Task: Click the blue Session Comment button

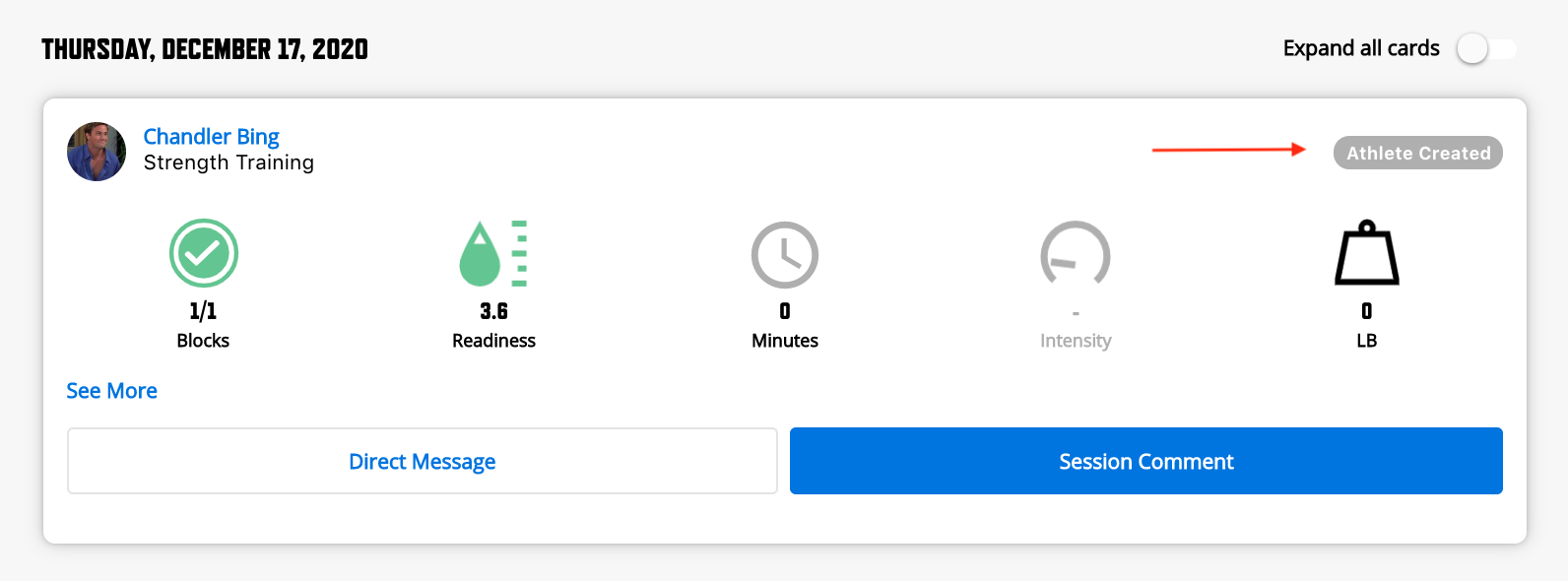Action: pyautogui.click(x=1146, y=461)
